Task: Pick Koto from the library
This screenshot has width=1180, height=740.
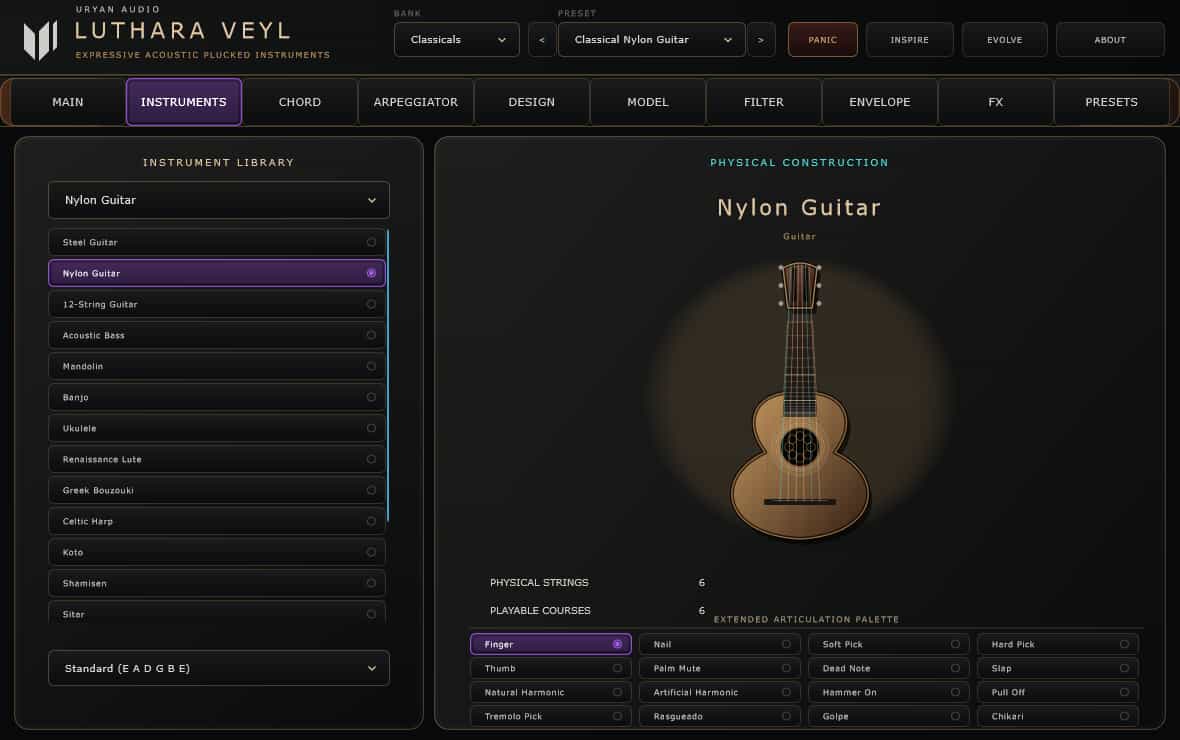Action: [217, 552]
